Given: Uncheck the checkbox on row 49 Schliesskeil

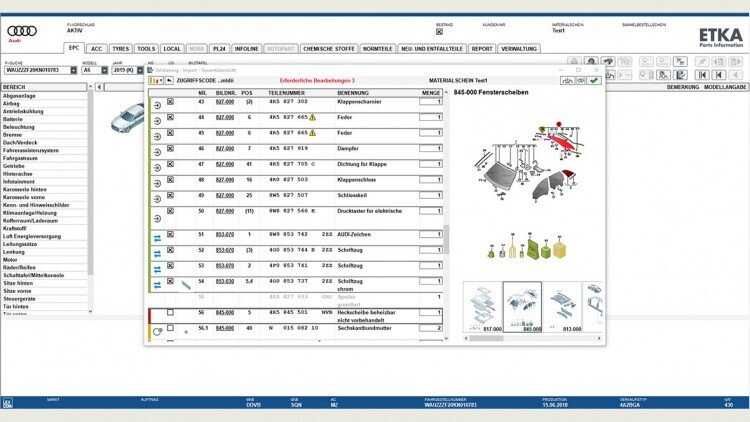Looking at the screenshot, I should point(170,195).
